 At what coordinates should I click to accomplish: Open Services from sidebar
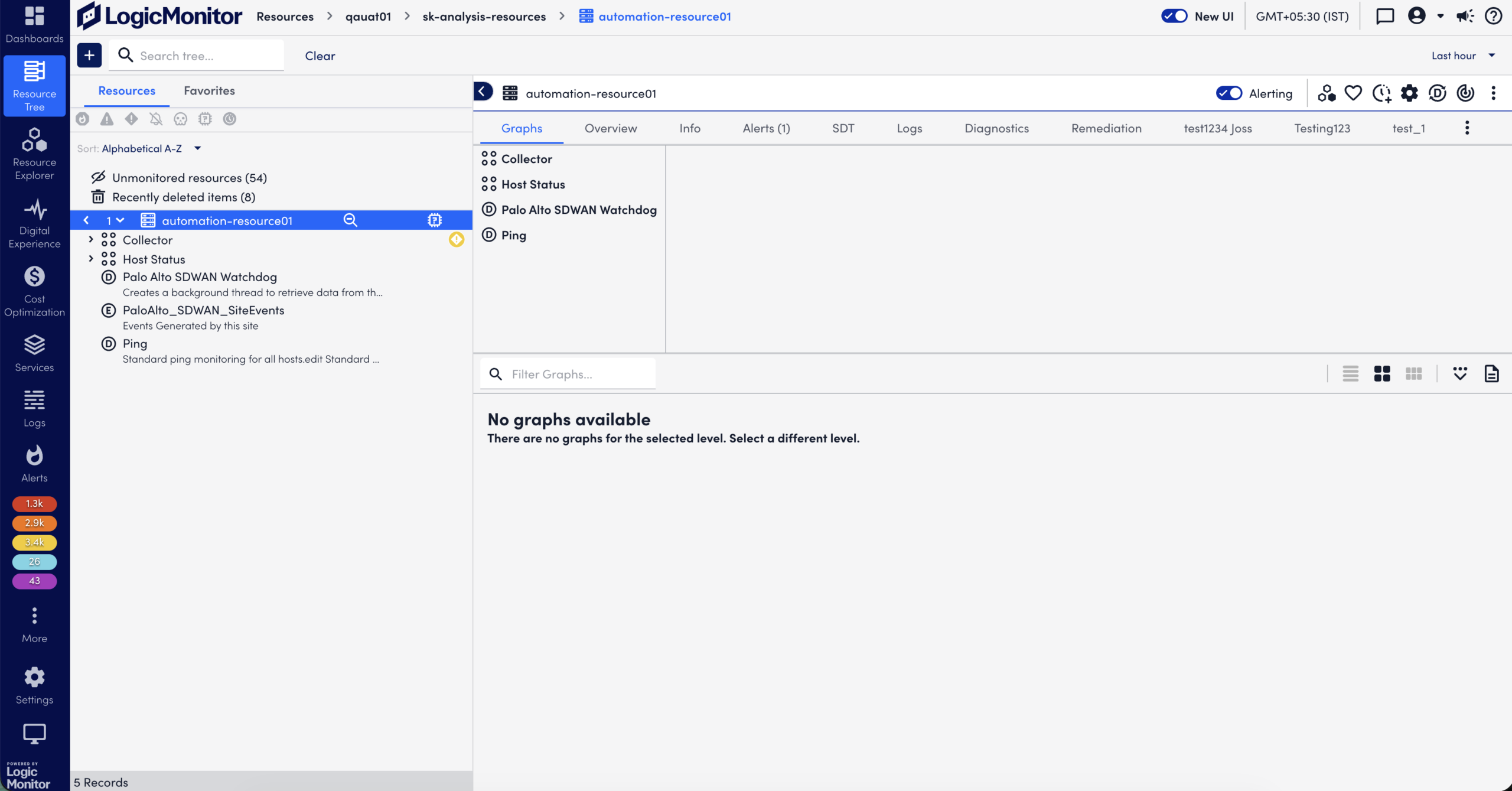point(34,353)
